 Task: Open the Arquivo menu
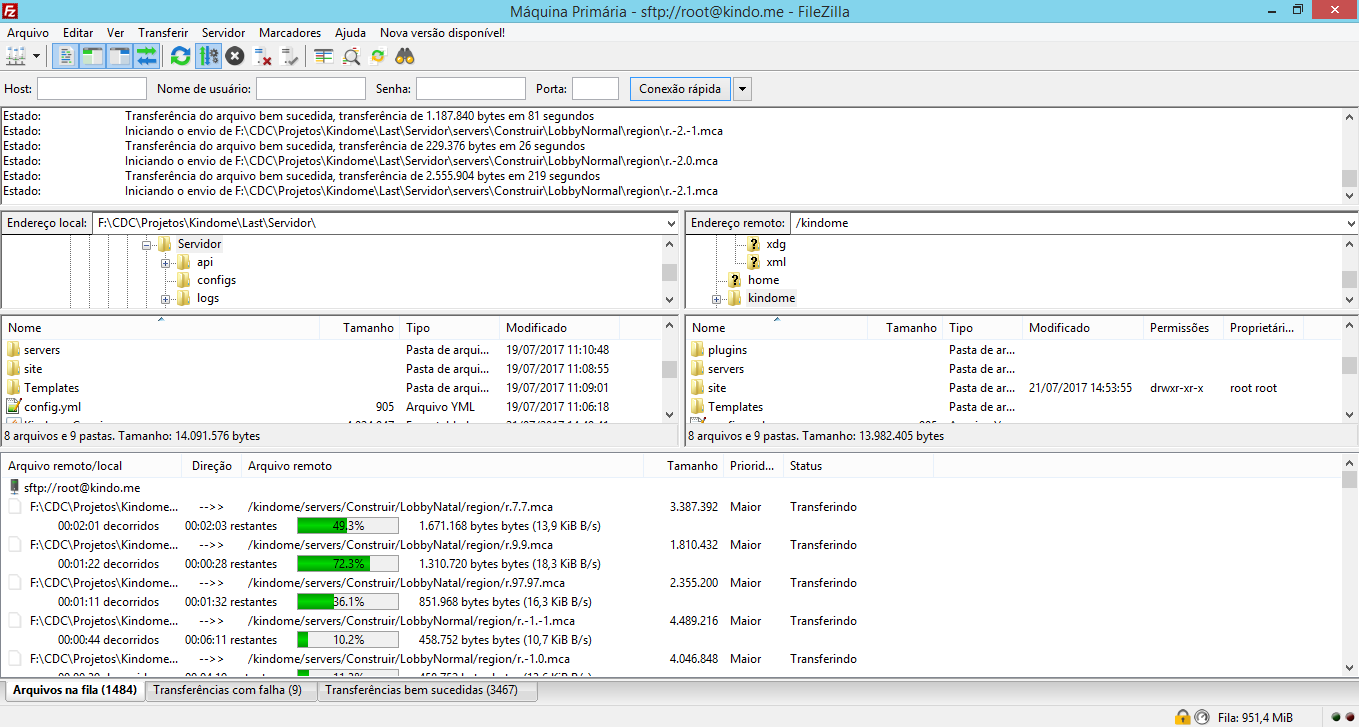(x=28, y=33)
